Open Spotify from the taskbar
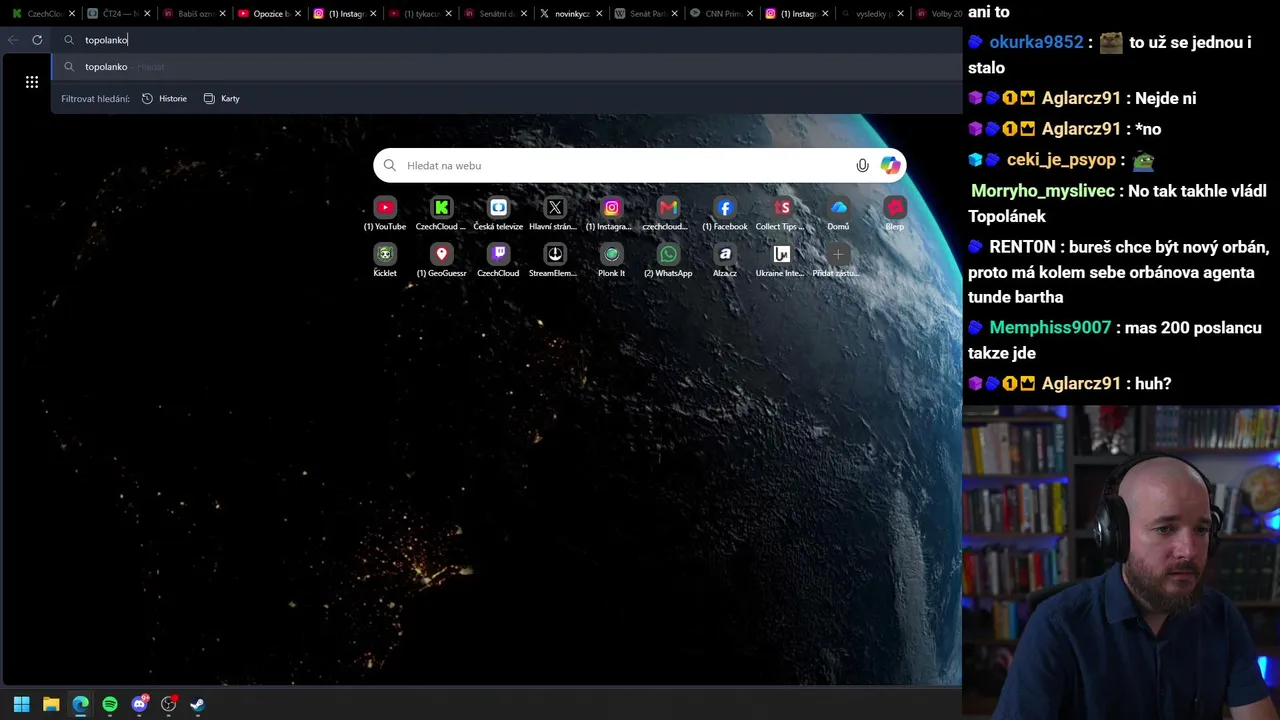Viewport: 1280px width, 720px height. (110, 704)
